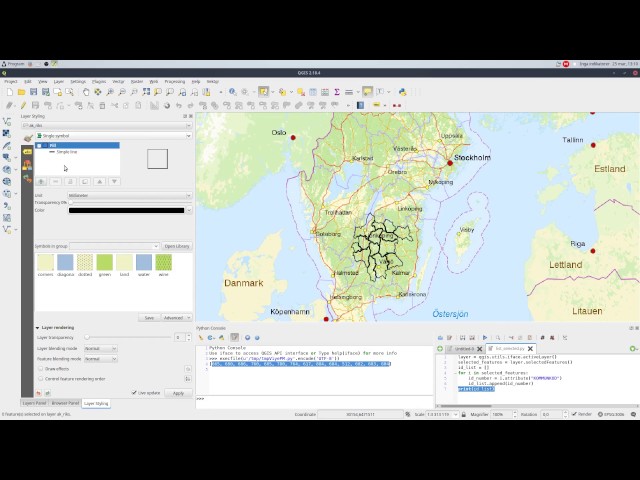Toggle the Live update checkbox
Screen dimensions: 640x480
click(x=134, y=393)
